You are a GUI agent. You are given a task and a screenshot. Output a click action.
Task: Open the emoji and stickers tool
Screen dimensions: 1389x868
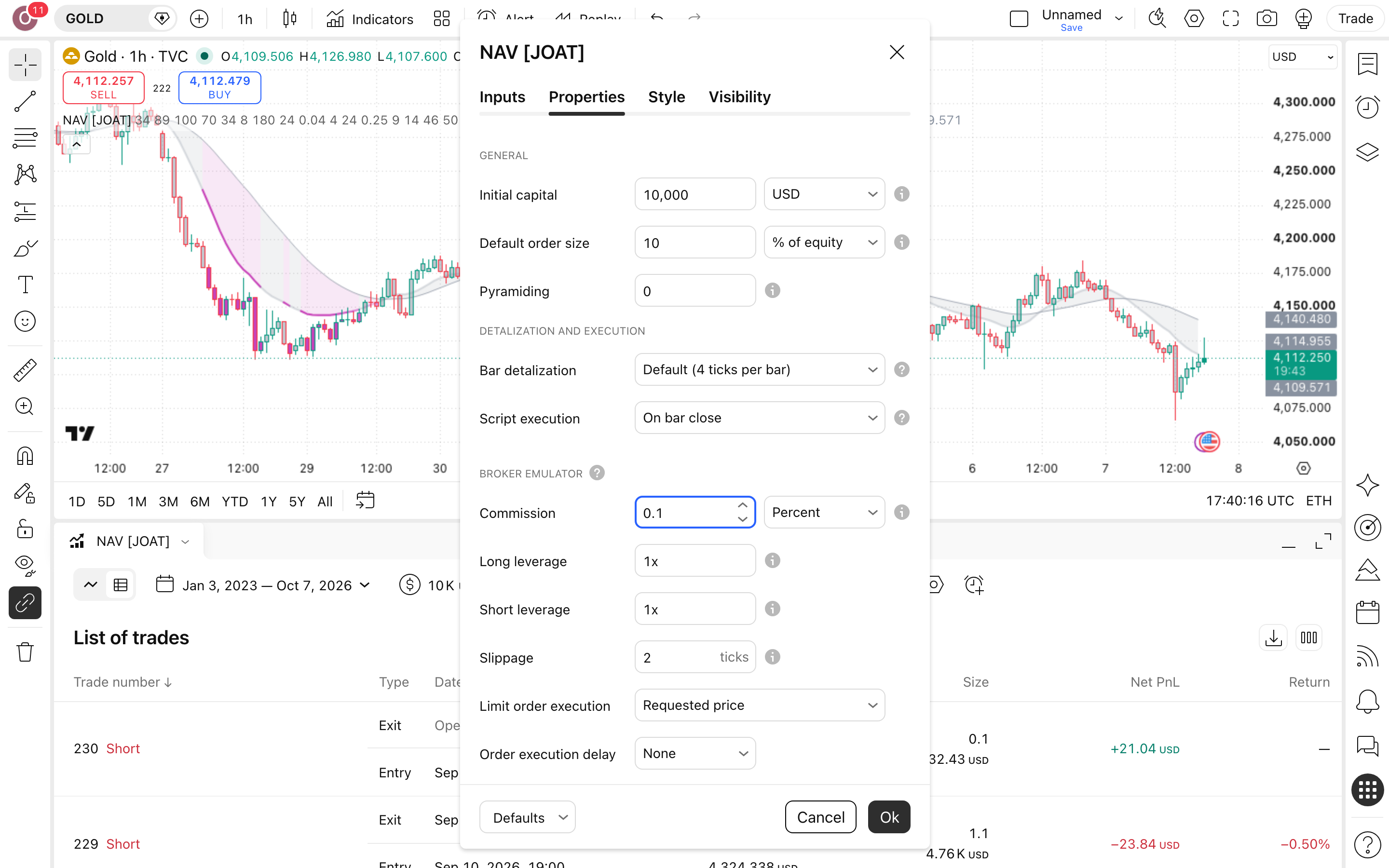click(x=25, y=322)
